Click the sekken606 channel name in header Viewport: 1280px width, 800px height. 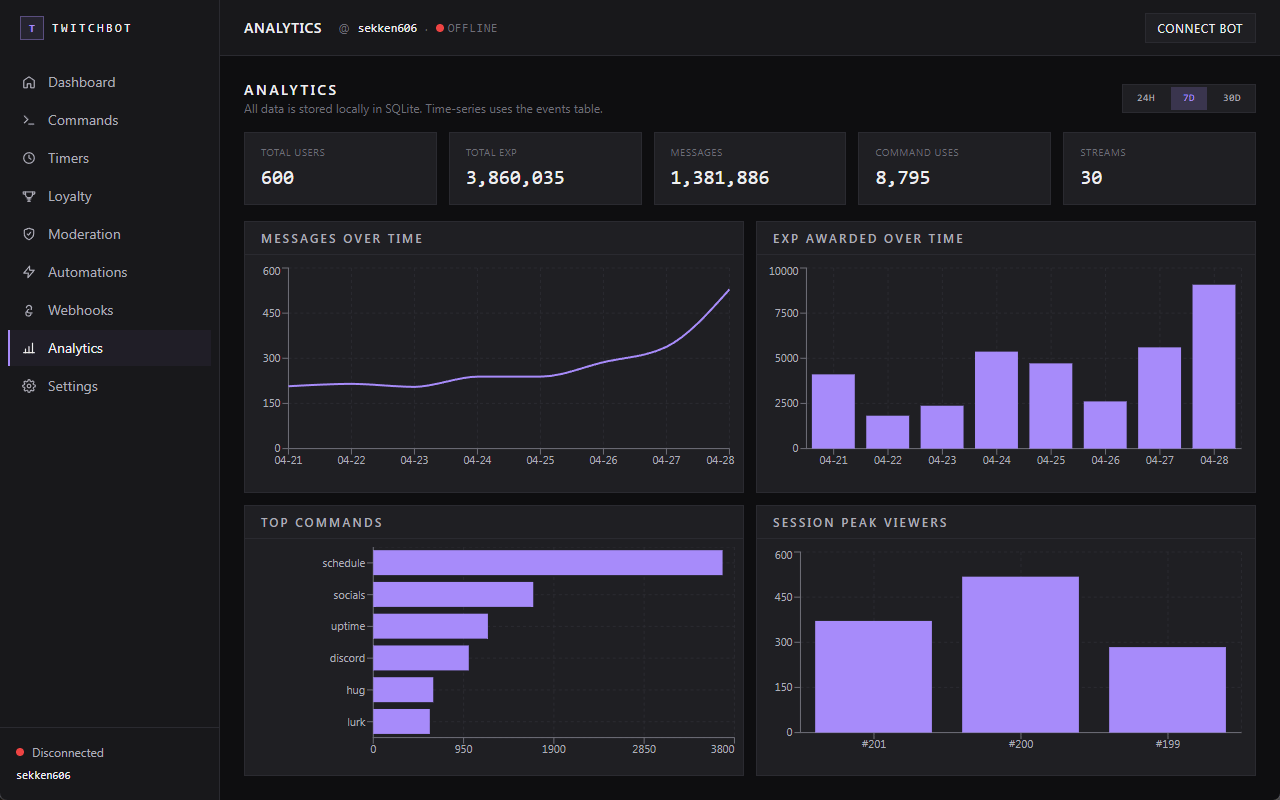(x=387, y=28)
